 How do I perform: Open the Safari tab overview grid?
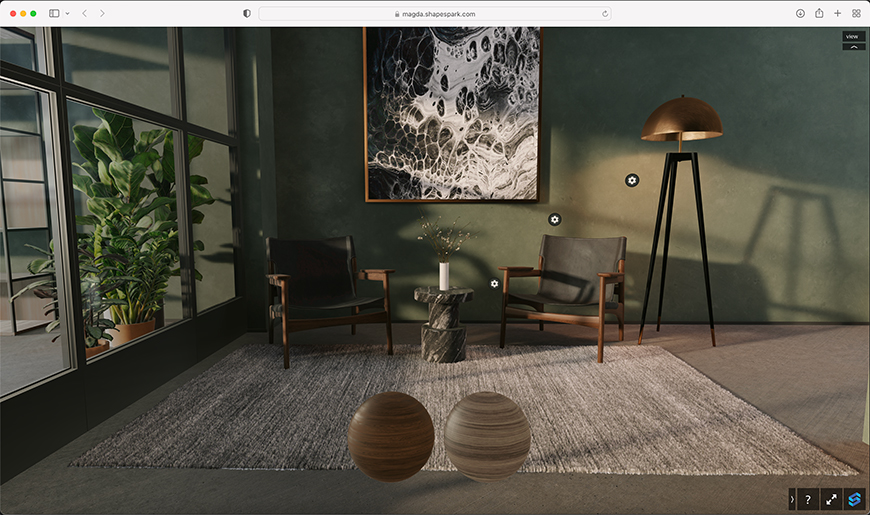856,13
